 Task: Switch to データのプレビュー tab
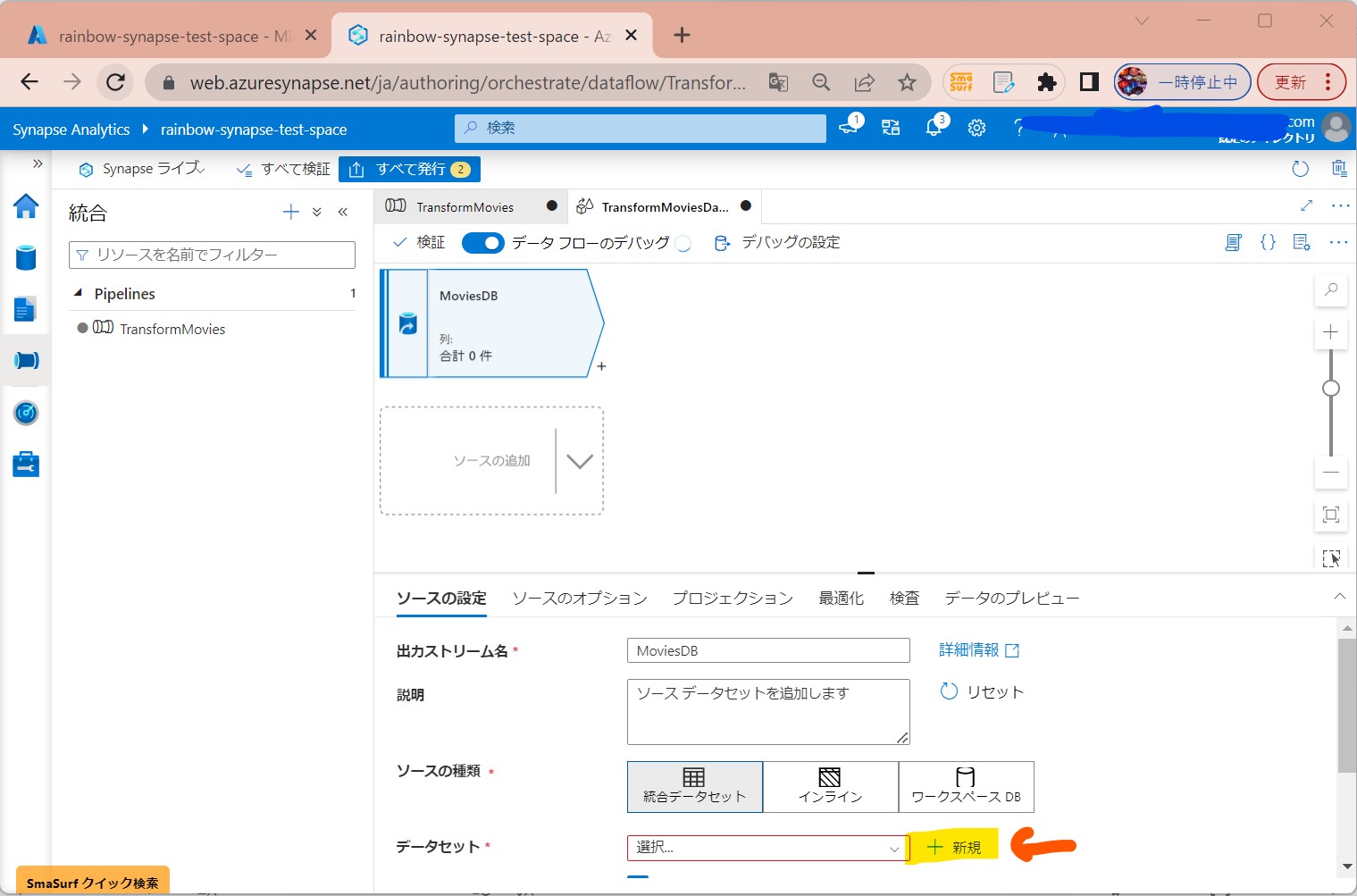pyautogui.click(x=1012, y=599)
